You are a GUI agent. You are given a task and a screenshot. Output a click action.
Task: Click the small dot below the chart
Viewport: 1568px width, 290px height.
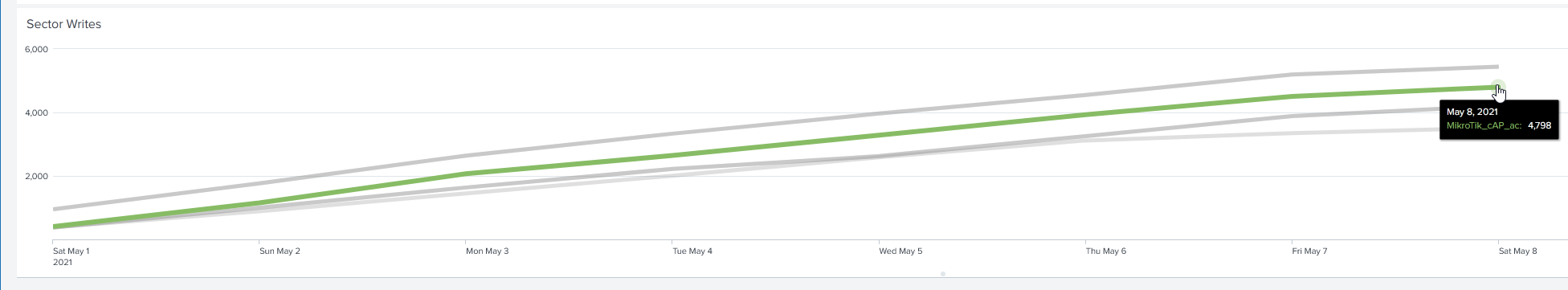click(943, 274)
